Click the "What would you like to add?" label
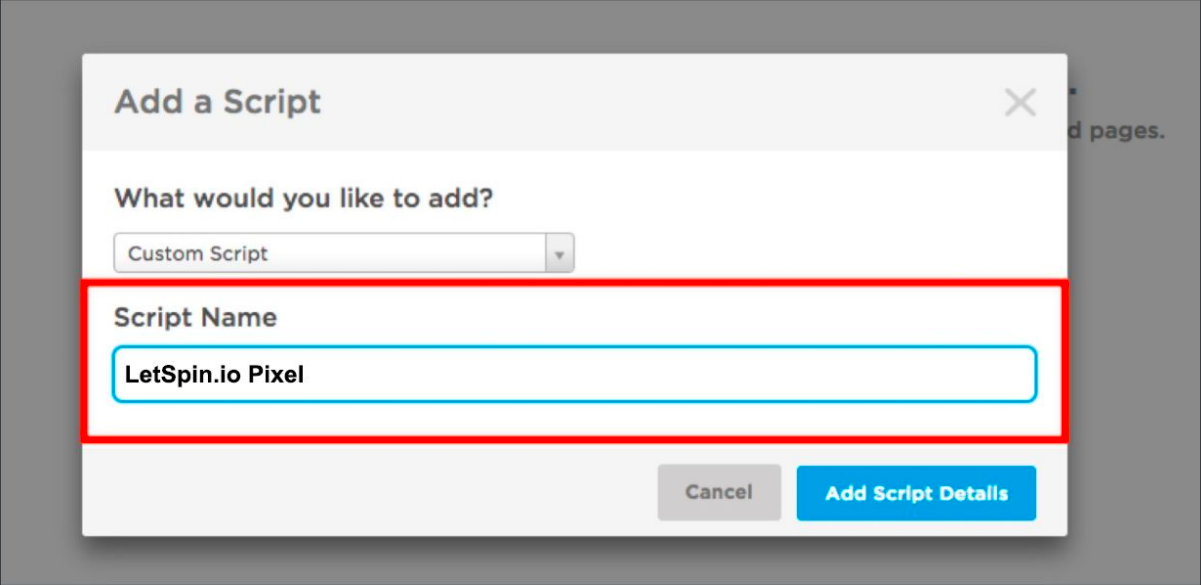The width and height of the screenshot is (1201, 585). pyautogui.click(x=304, y=197)
